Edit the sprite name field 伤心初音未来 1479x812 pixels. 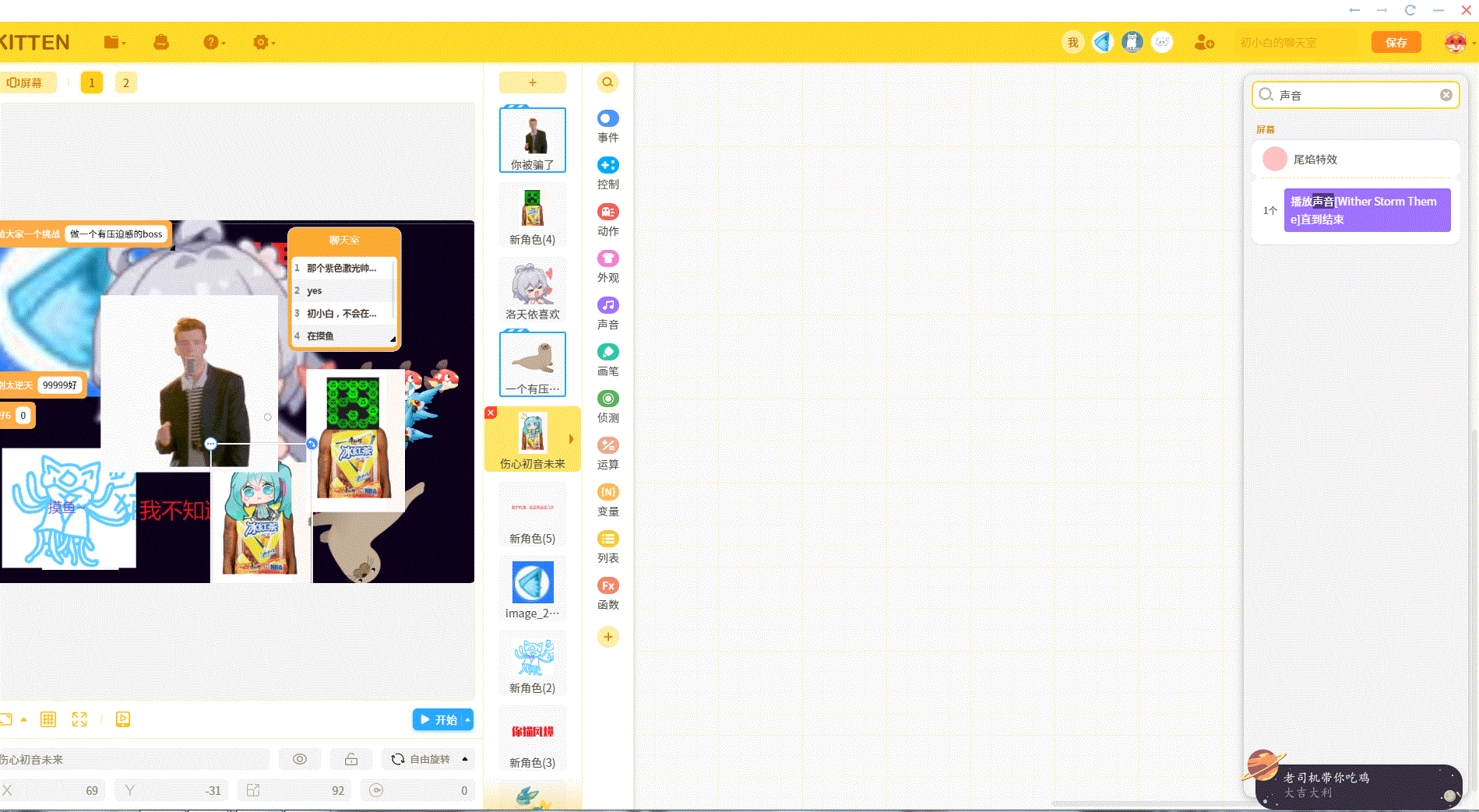(x=134, y=759)
